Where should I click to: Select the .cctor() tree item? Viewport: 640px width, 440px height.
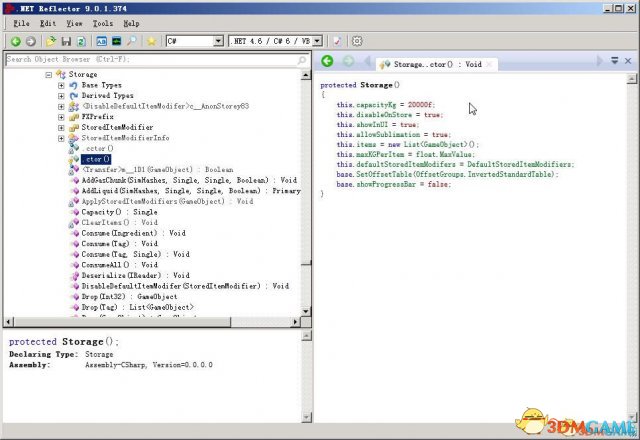click(97, 149)
